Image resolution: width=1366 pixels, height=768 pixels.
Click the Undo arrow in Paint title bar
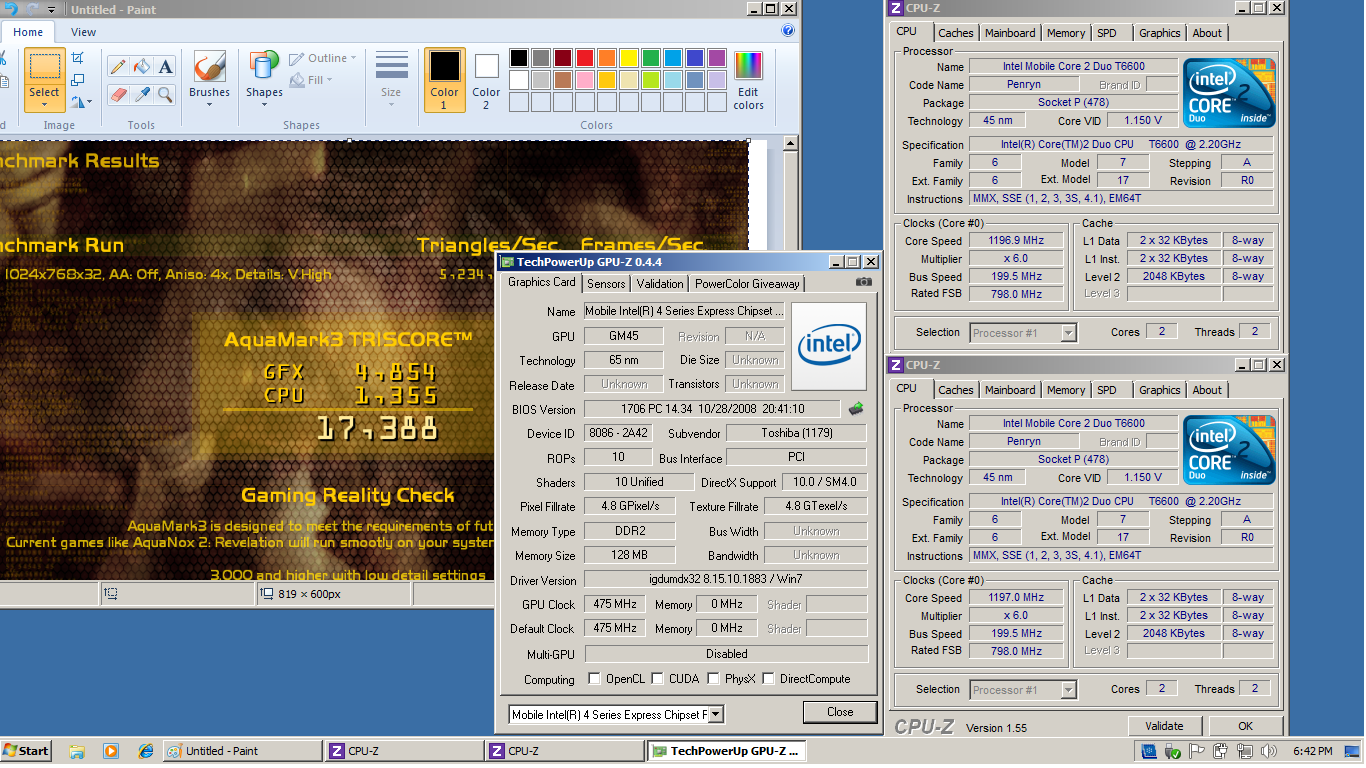(x=13, y=8)
